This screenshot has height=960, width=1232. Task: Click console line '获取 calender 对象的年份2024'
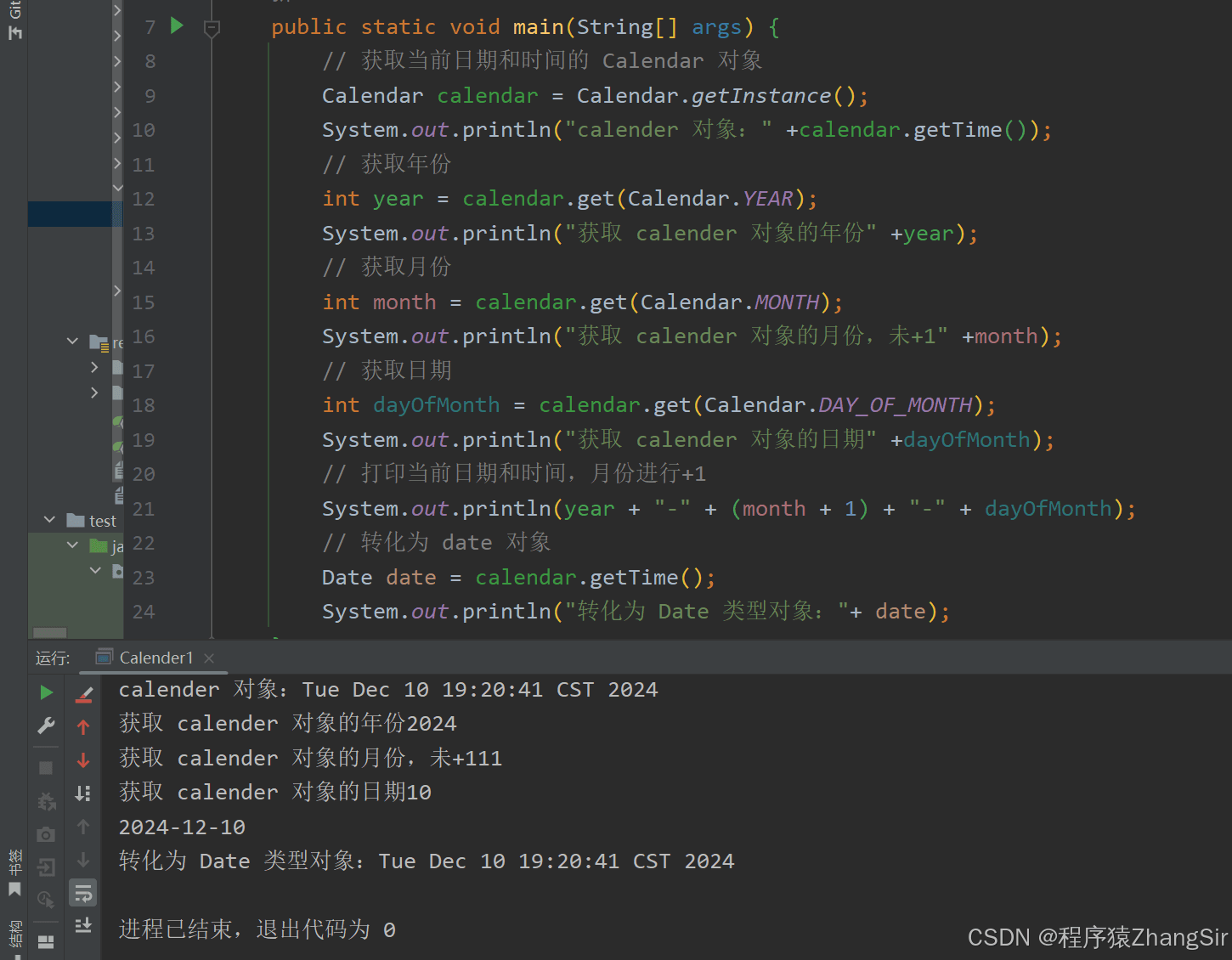pyautogui.click(x=287, y=724)
